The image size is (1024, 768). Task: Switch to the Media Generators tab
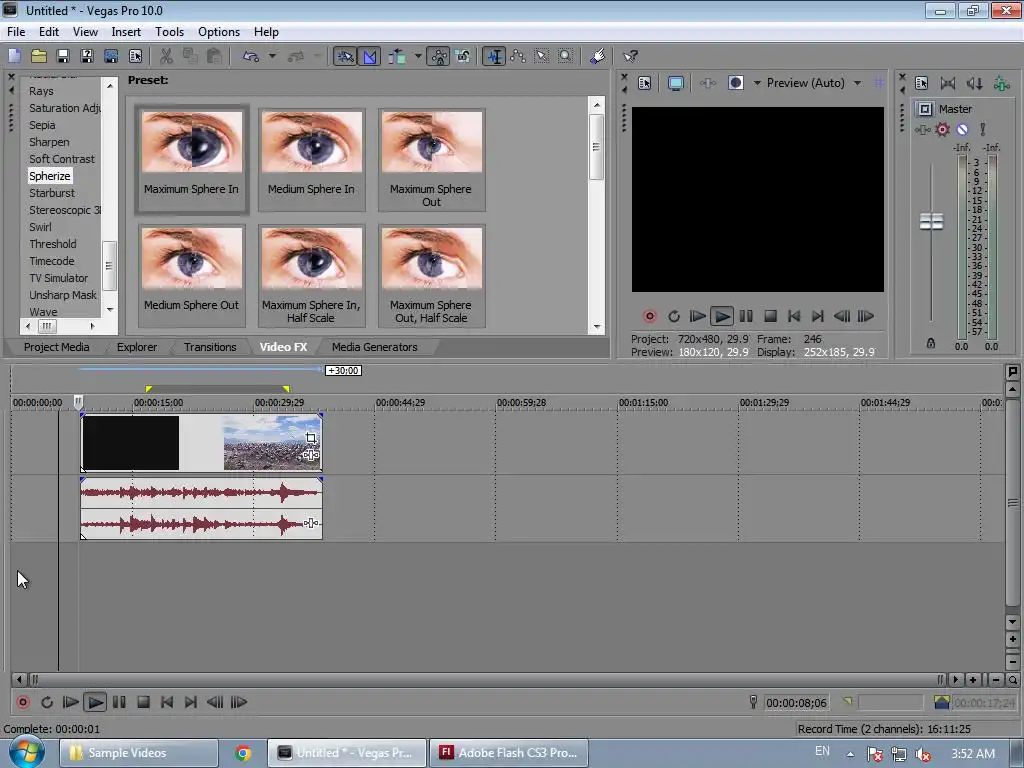[x=374, y=347]
